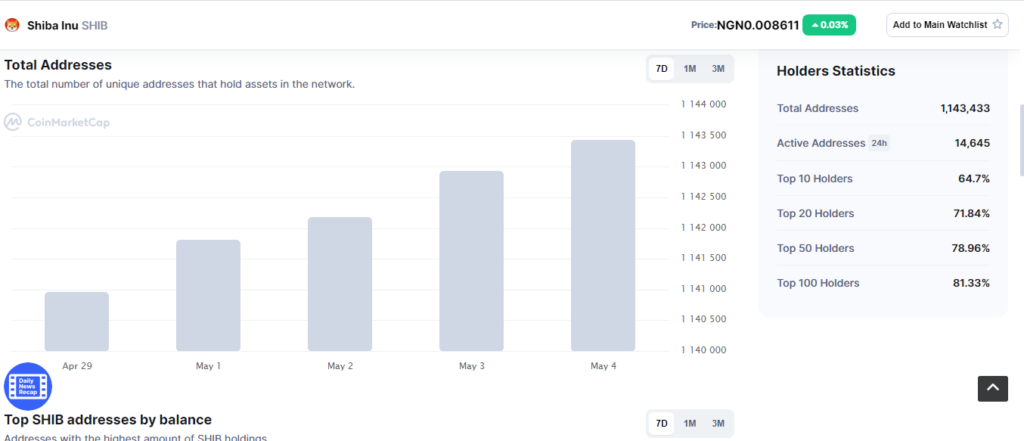Click the price NGN0.008611 value
This screenshot has width=1024, height=441.
[x=758, y=25]
